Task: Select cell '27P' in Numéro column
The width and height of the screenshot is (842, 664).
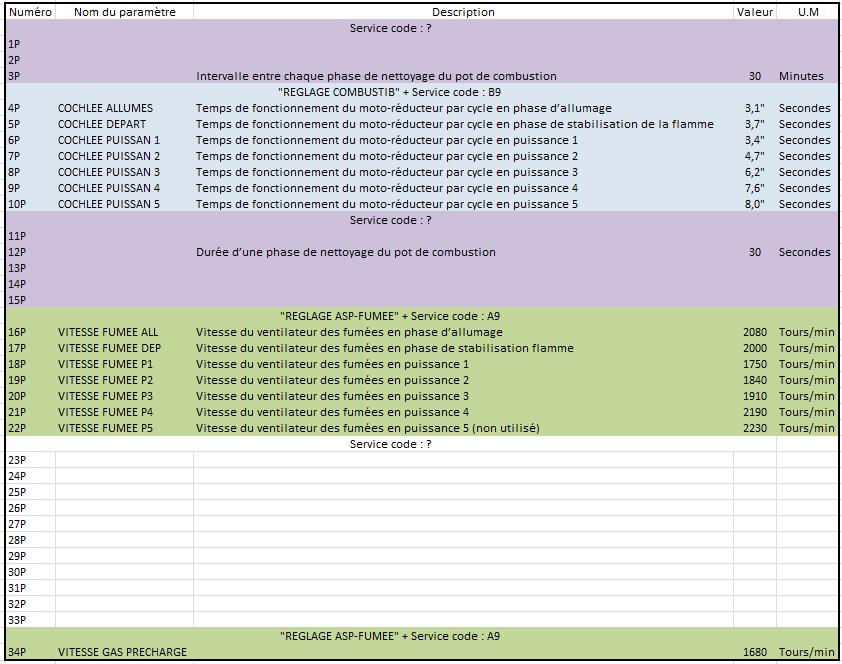Action: point(30,524)
